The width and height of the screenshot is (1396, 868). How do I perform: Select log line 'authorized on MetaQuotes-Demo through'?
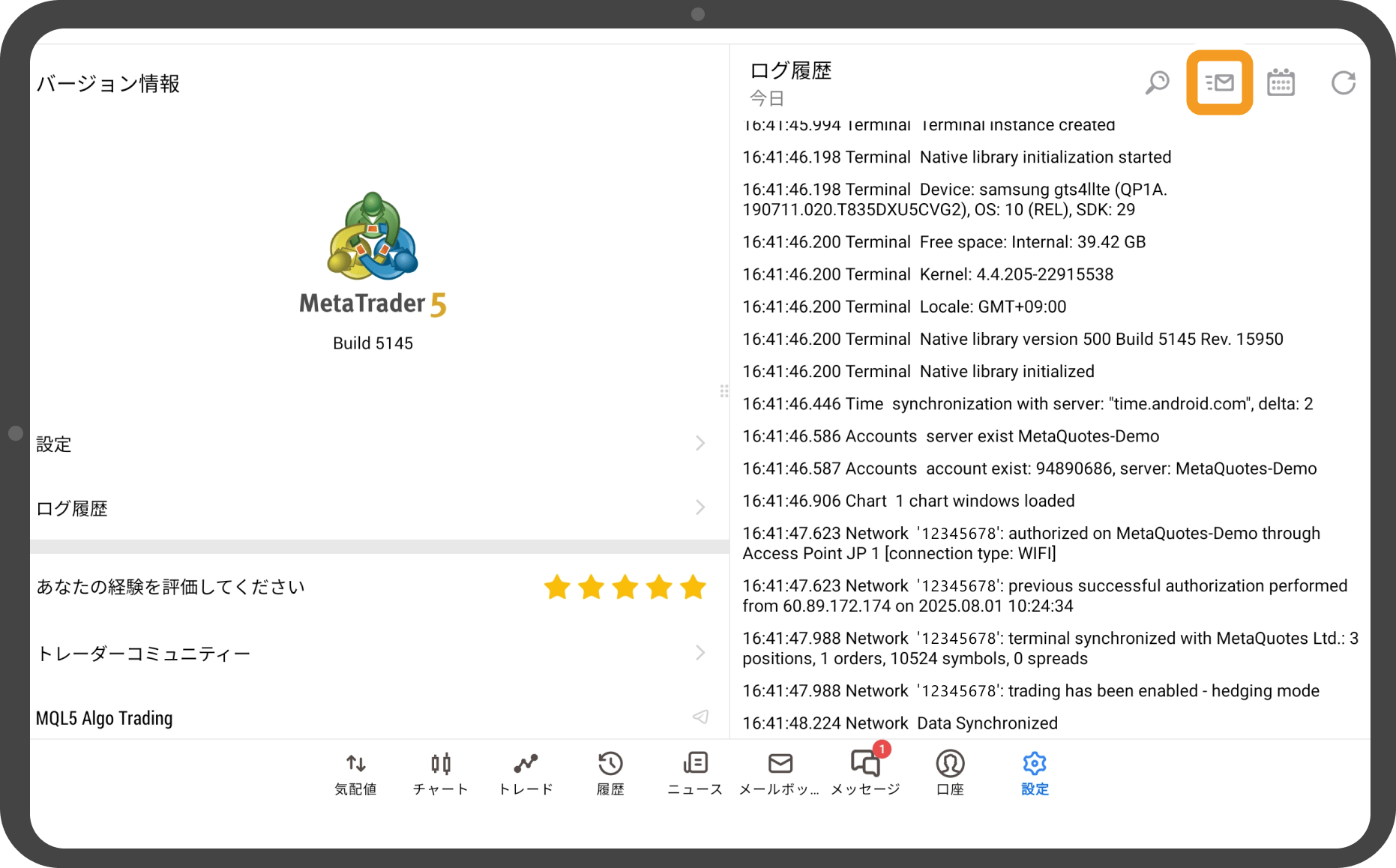pyautogui.click(x=1032, y=543)
